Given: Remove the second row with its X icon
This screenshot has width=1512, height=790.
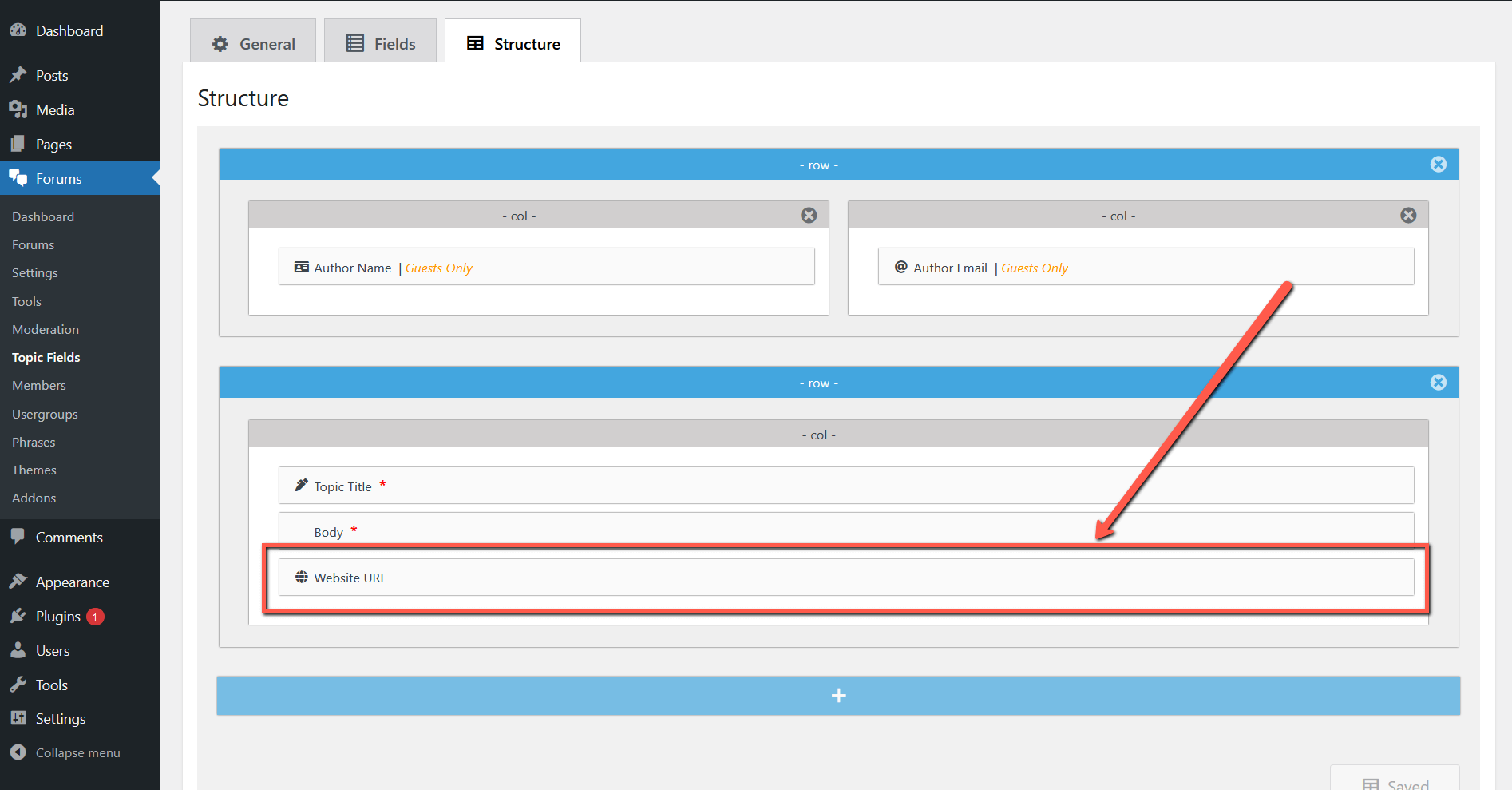Looking at the screenshot, I should pyautogui.click(x=1438, y=383).
